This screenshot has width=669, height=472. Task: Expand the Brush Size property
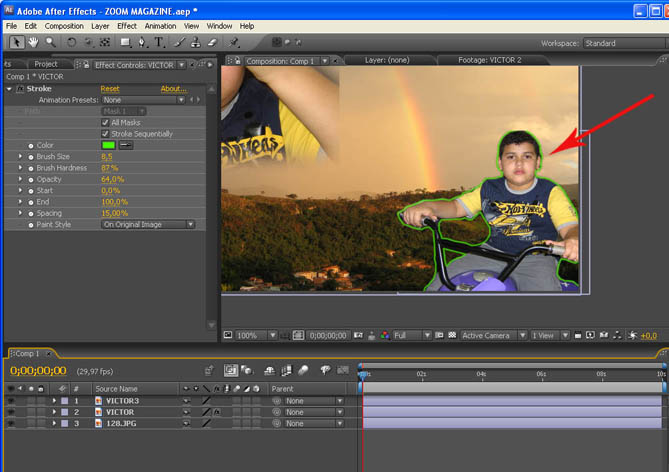(20, 157)
